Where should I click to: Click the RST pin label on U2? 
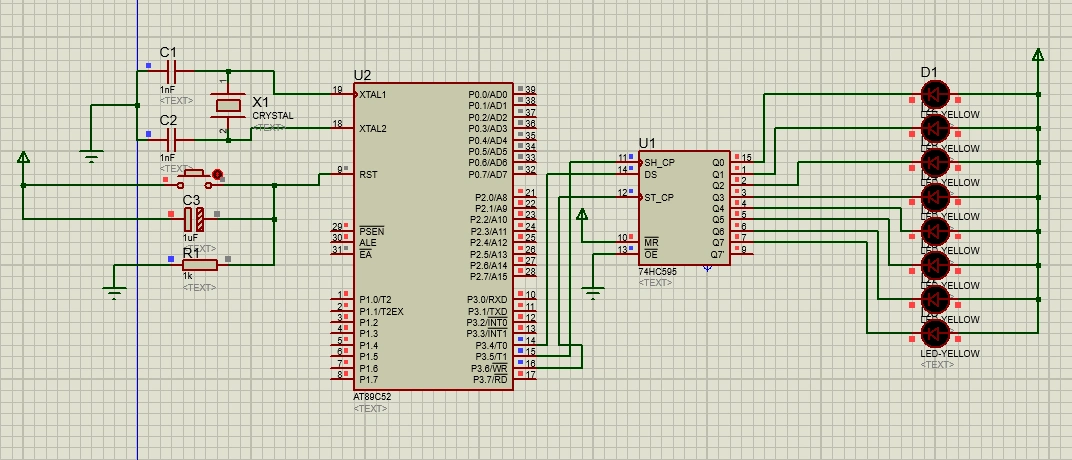pyautogui.click(x=368, y=174)
